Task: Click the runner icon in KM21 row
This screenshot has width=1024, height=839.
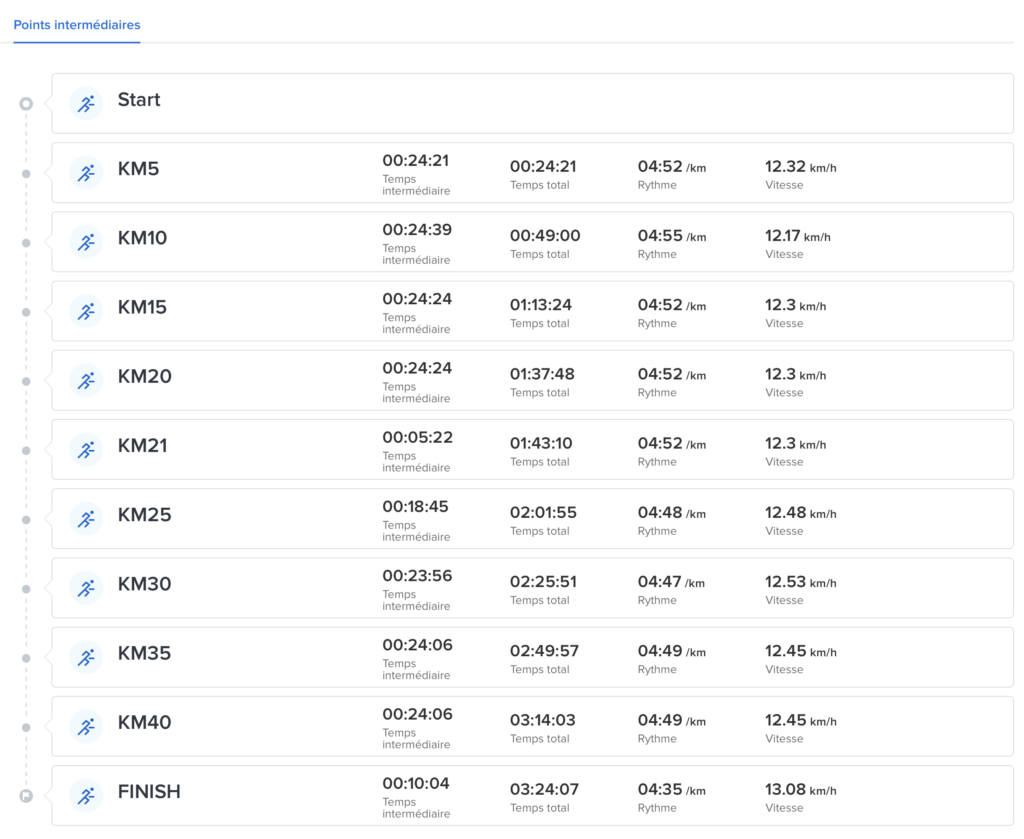Action: click(86, 450)
